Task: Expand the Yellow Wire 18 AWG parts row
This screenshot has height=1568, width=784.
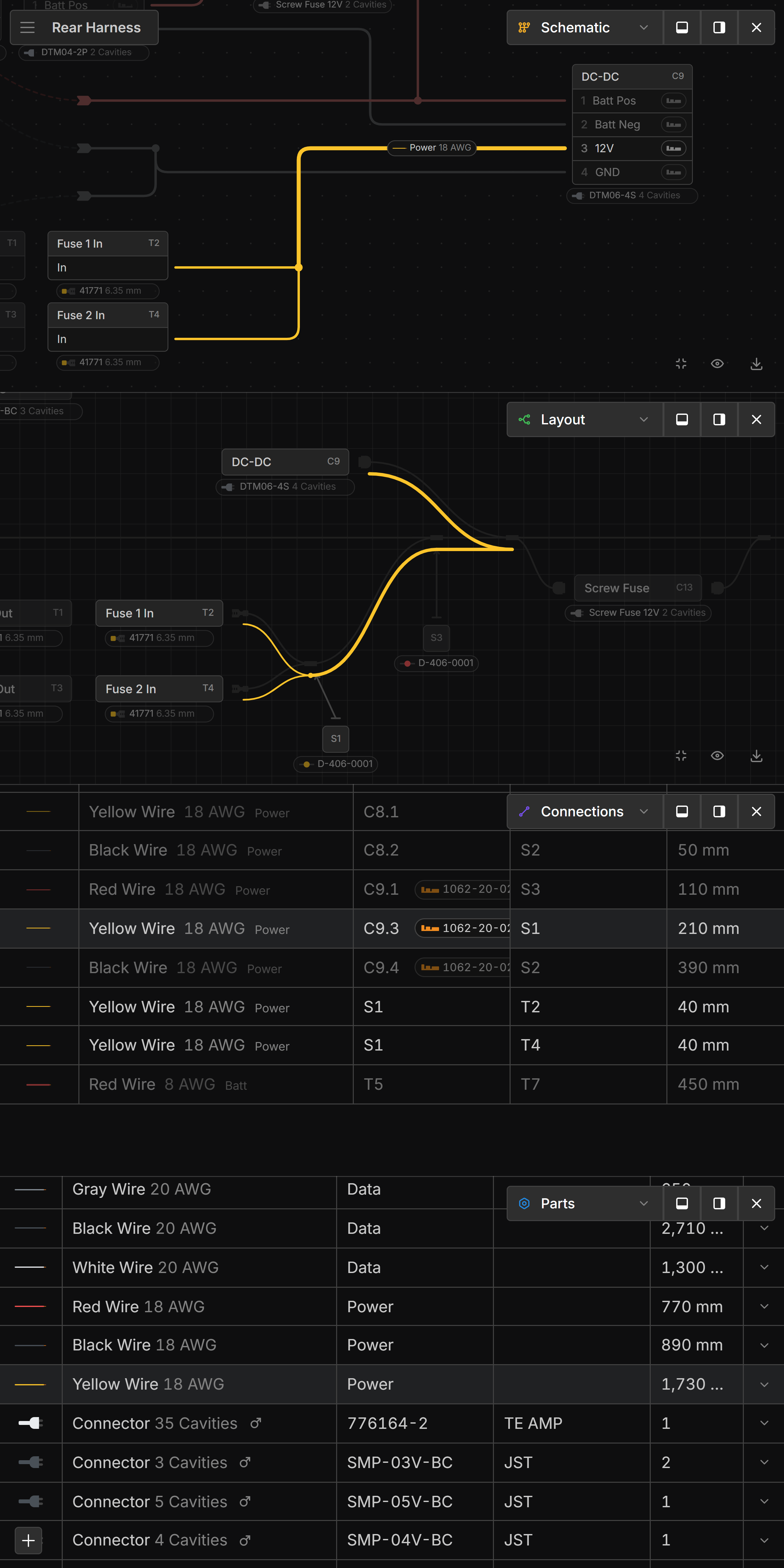Action: coord(764,1384)
